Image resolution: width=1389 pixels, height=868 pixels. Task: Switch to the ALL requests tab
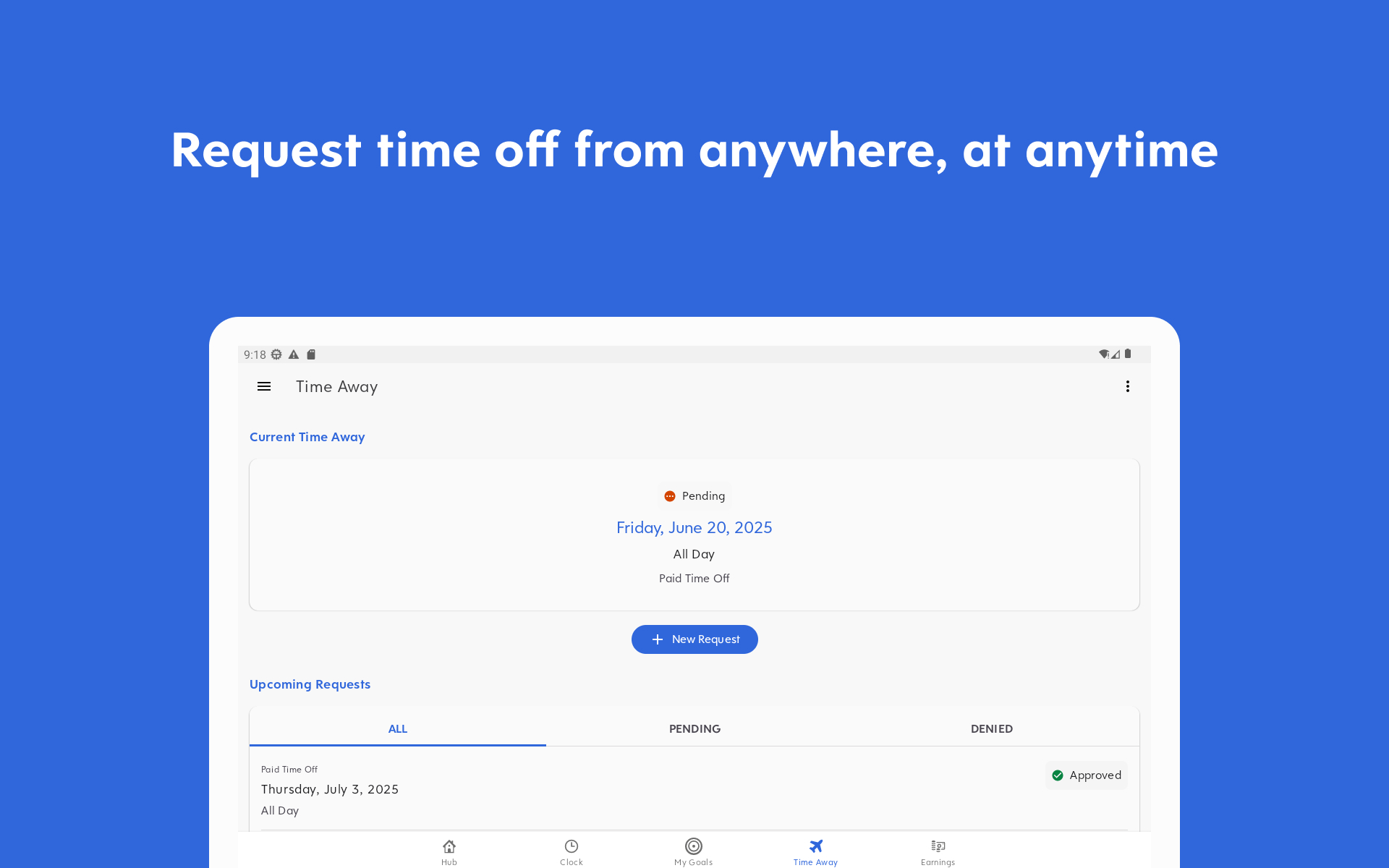point(398,728)
